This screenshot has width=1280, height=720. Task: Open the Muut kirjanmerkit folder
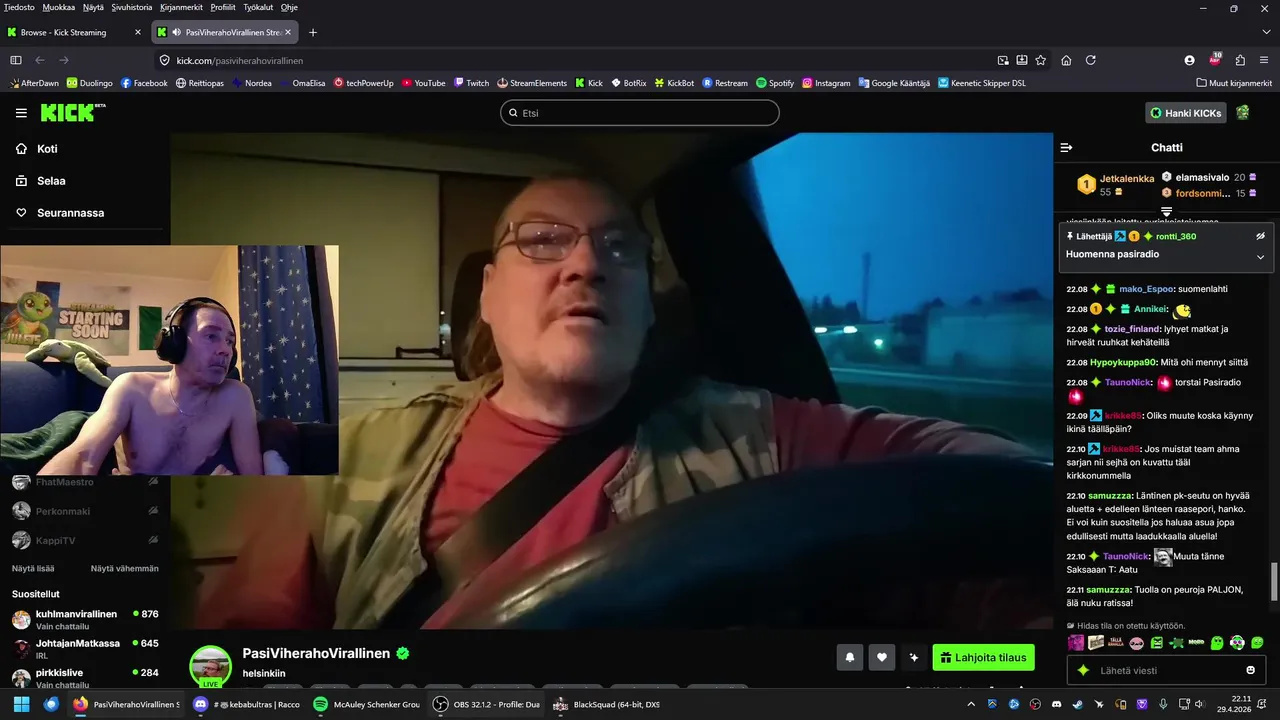pyautogui.click(x=1234, y=83)
